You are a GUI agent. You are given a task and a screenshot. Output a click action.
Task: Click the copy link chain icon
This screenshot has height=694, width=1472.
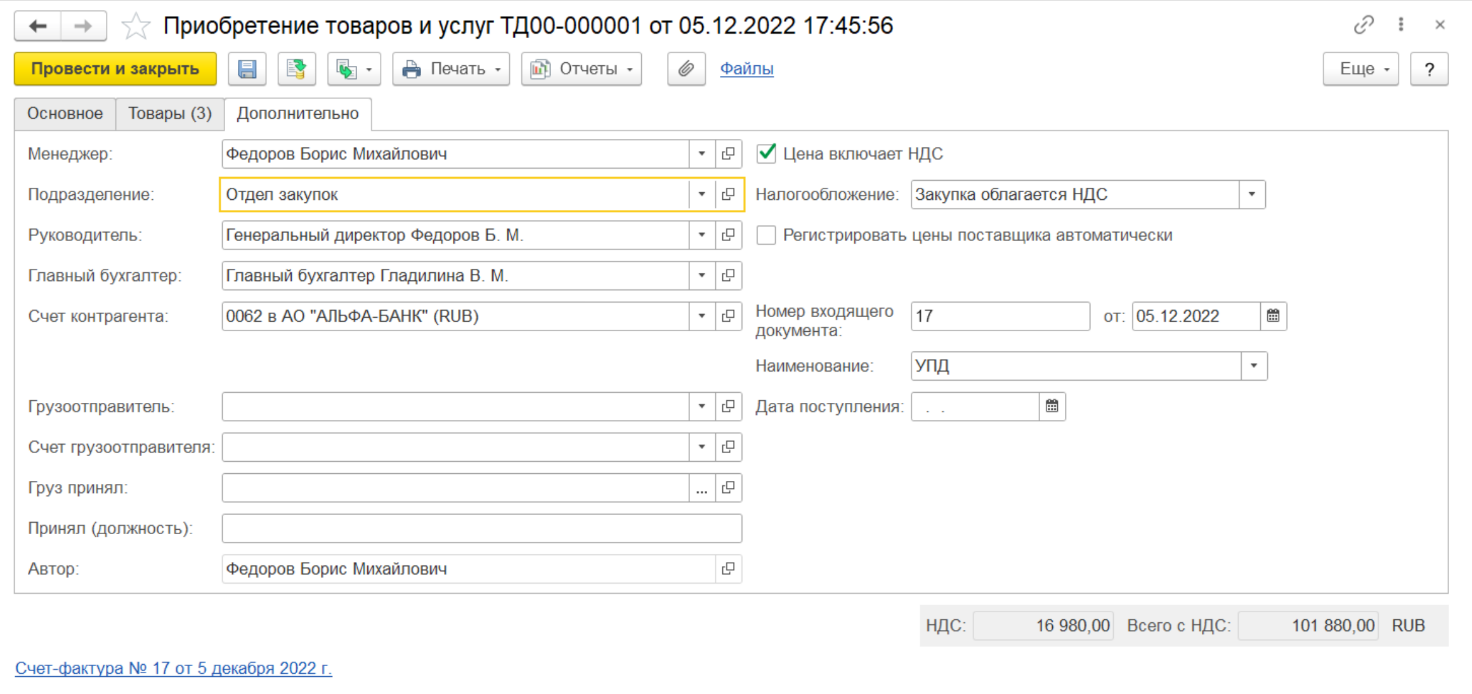(1363, 26)
